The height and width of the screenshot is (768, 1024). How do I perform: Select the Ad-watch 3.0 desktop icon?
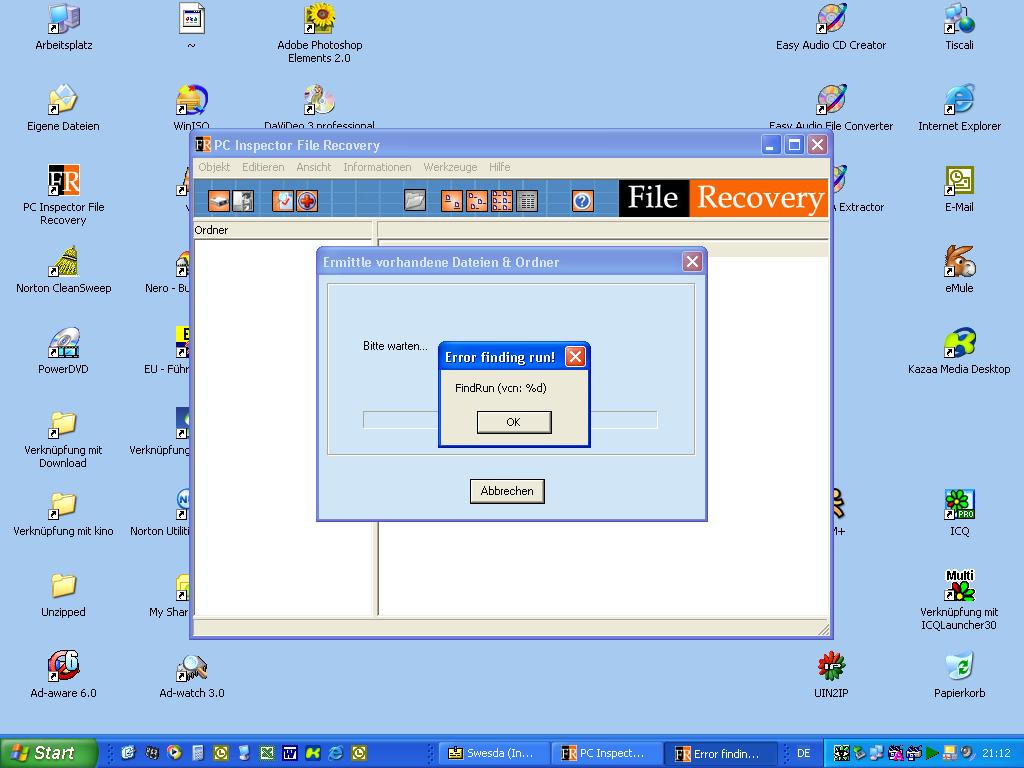[x=191, y=675]
